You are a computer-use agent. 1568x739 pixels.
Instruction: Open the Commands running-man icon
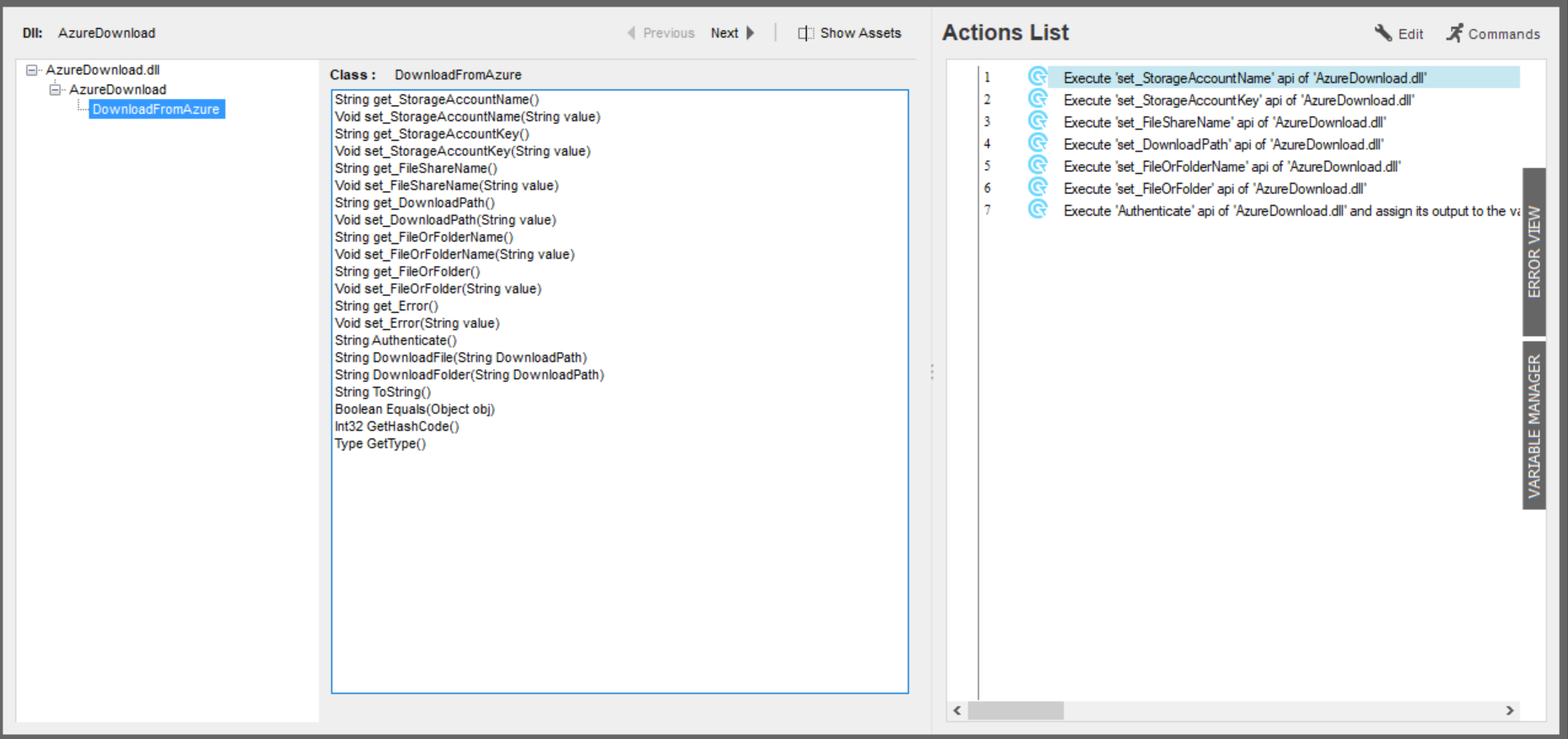click(x=1454, y=33)
